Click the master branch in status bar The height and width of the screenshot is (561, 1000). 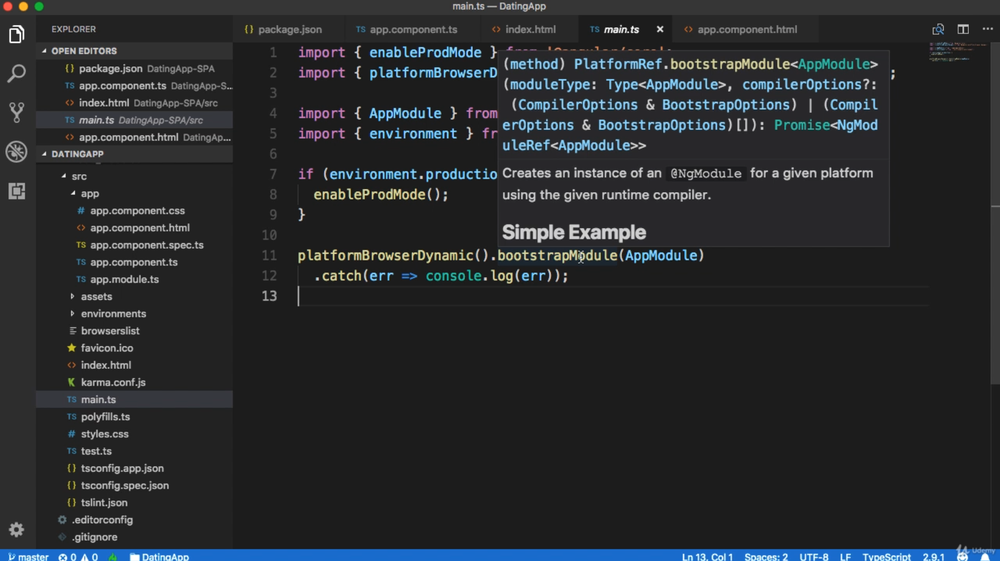coord(28,556)
